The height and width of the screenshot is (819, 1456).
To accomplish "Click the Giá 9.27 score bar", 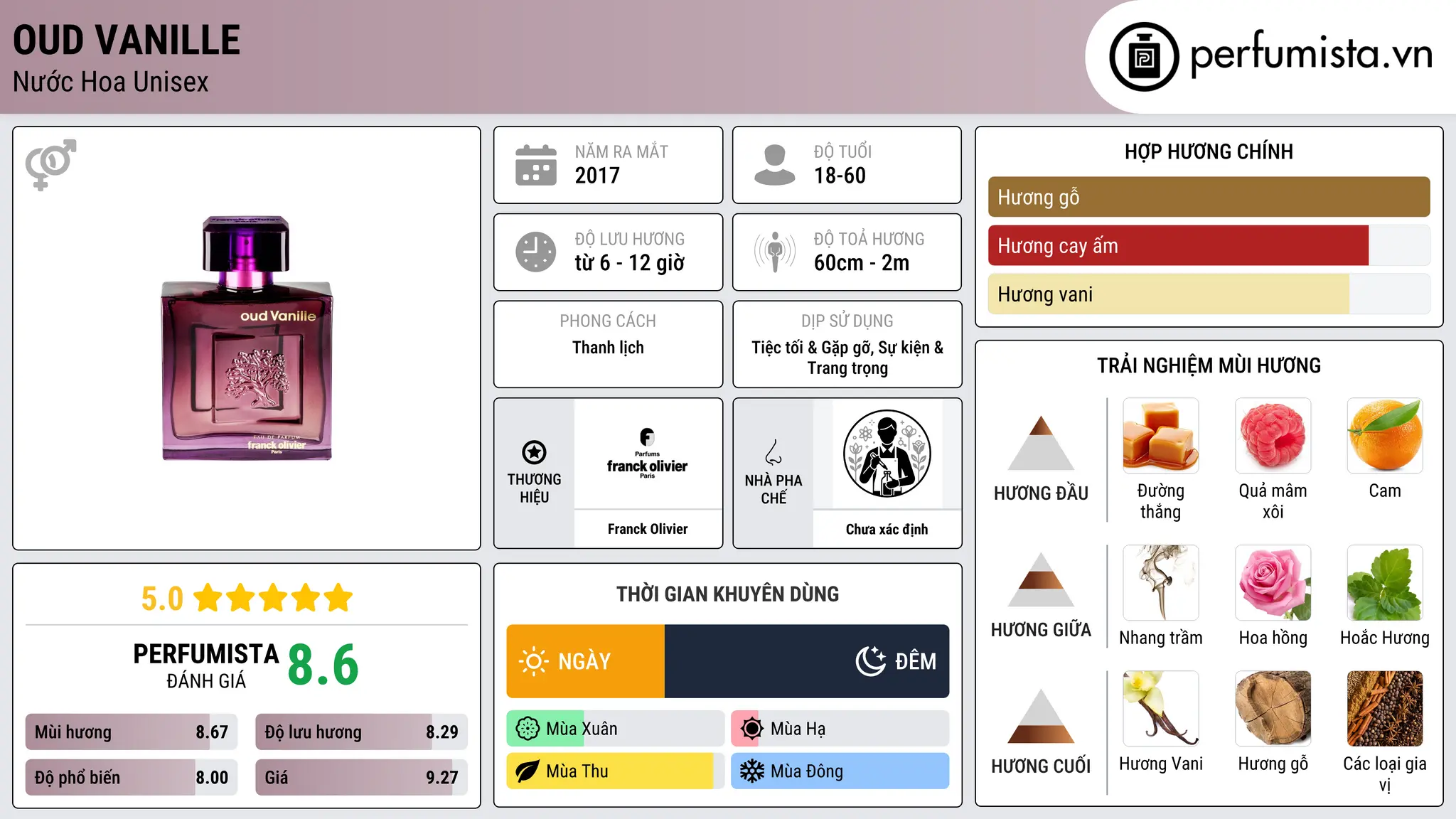I will [x=361, y=777].
